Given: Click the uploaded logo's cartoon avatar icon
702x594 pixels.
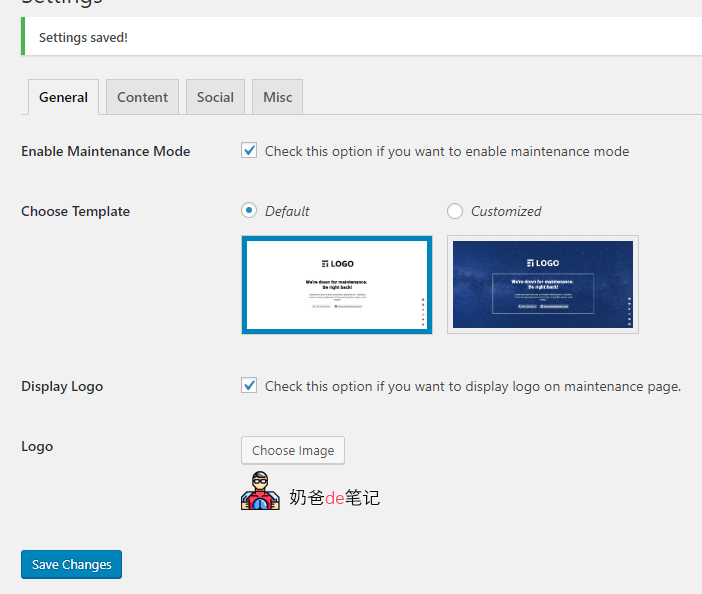Looking at the screenshot, I should (x=260, y=491).
